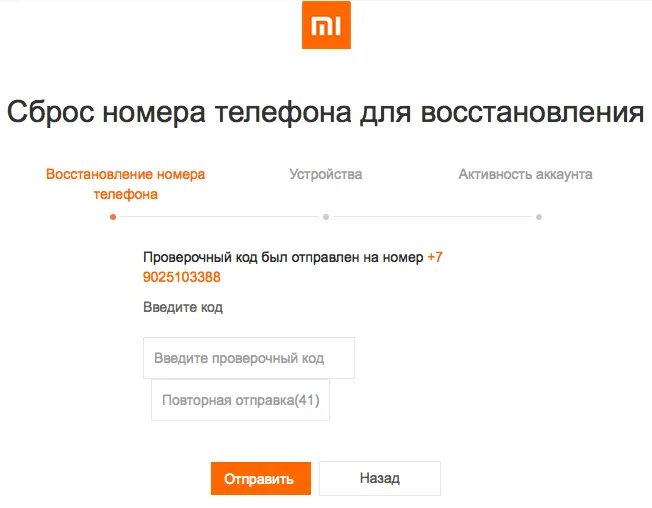This screenshot has height=508, width=652.
Task: Click the 'Сброс номера телефона для восстановления' heading
Action: point(326,112)
